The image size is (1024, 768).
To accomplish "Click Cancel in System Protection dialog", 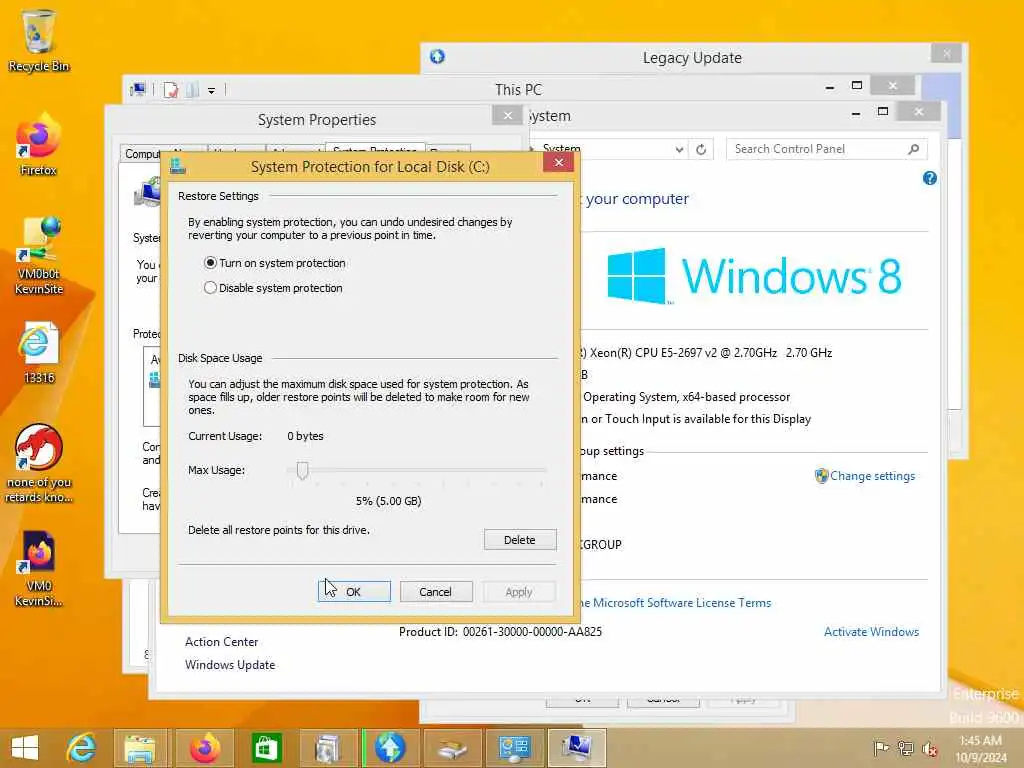I will click(x=436, y=592).
